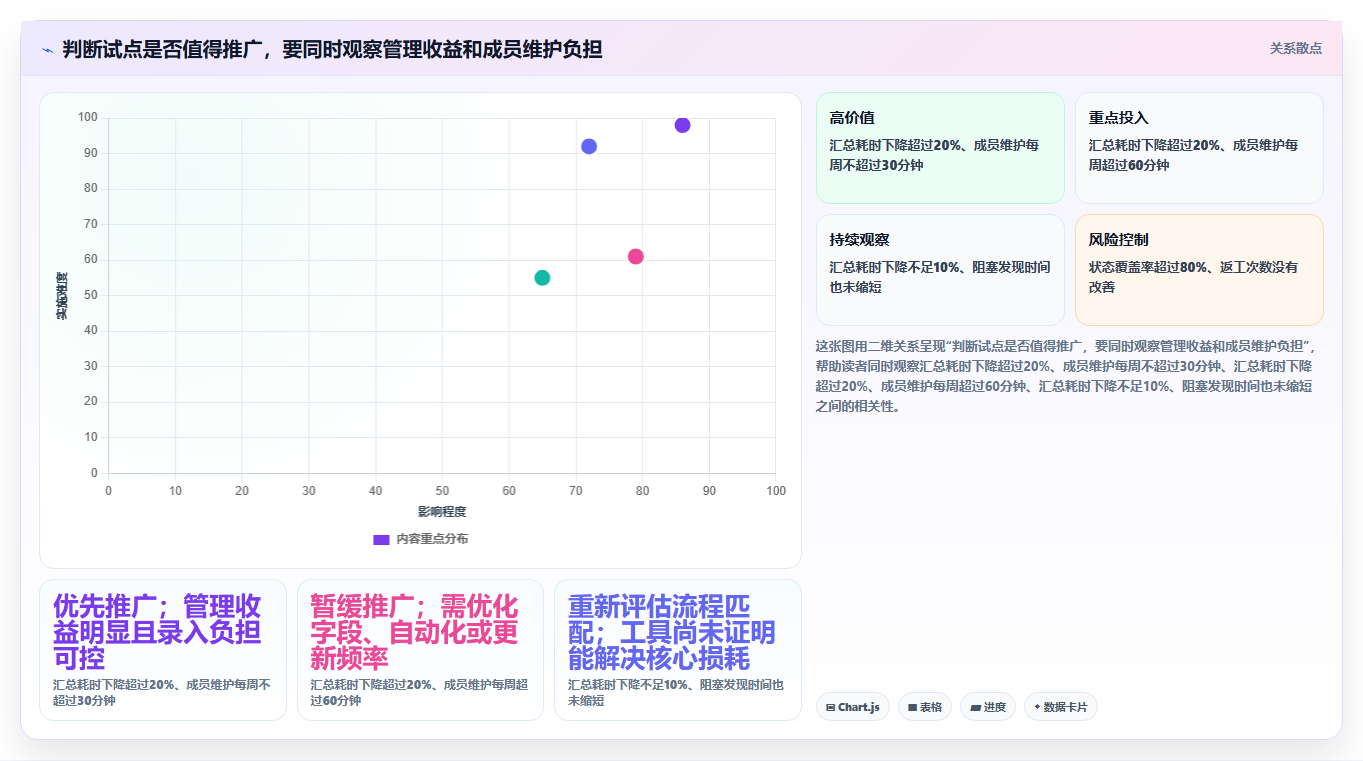
Task: Click the 数据卡片 sparkle icon
Action: 1037,707
